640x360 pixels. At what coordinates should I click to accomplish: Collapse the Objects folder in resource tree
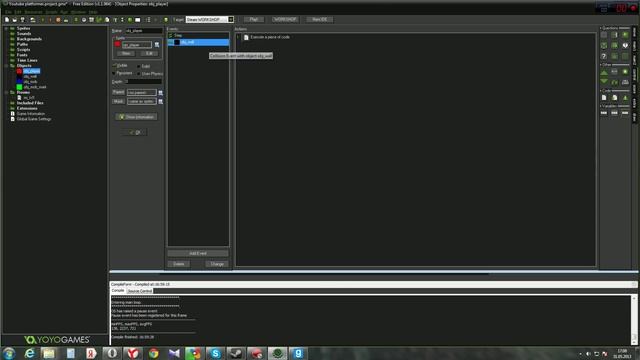click(6, 66)
